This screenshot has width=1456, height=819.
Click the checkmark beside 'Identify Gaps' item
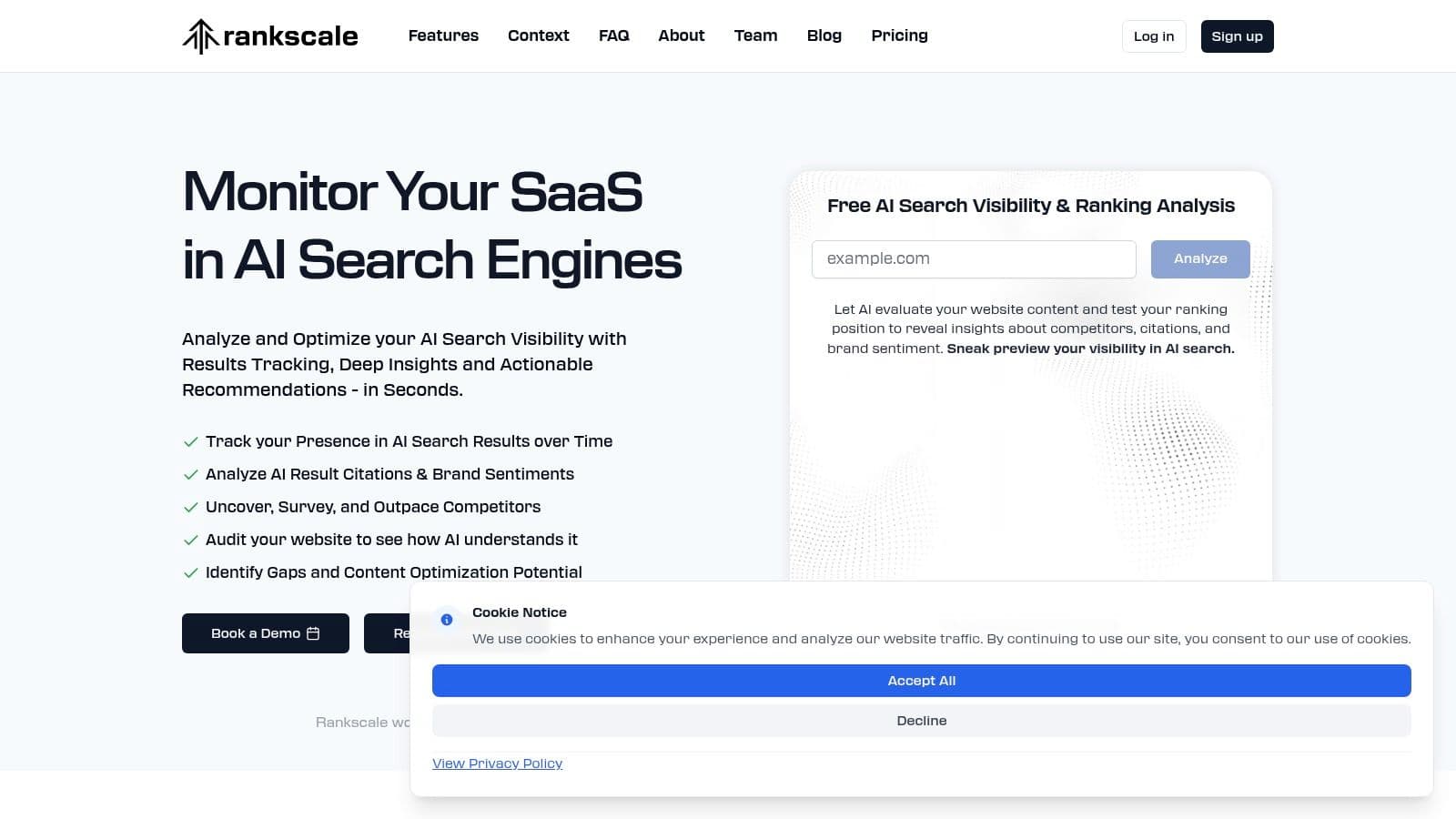click(x=190, y=572)
